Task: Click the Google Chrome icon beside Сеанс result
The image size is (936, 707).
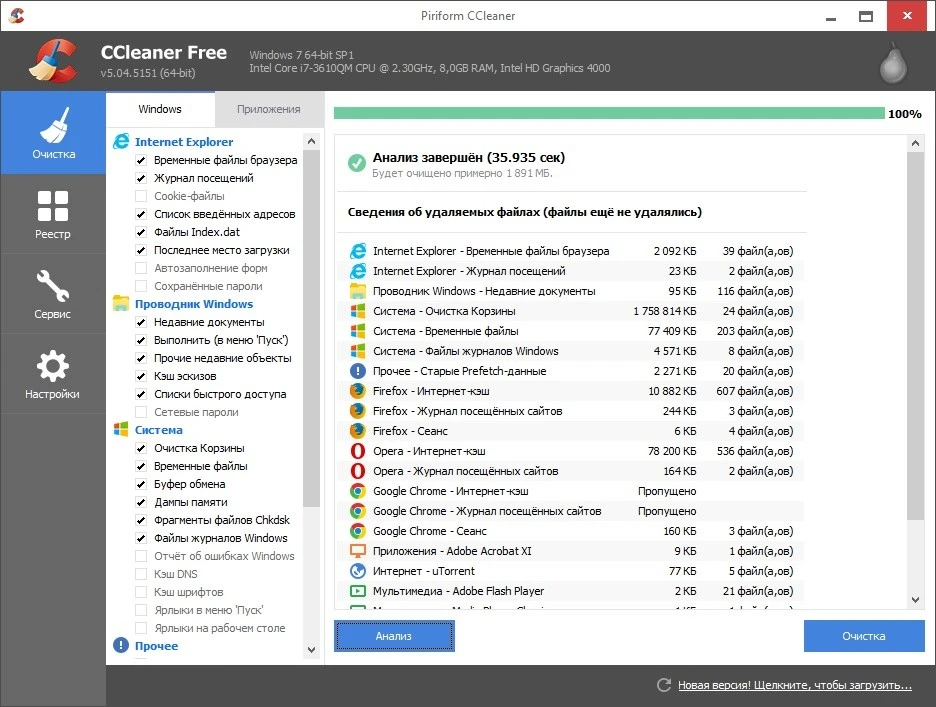Action: (357, 531)
